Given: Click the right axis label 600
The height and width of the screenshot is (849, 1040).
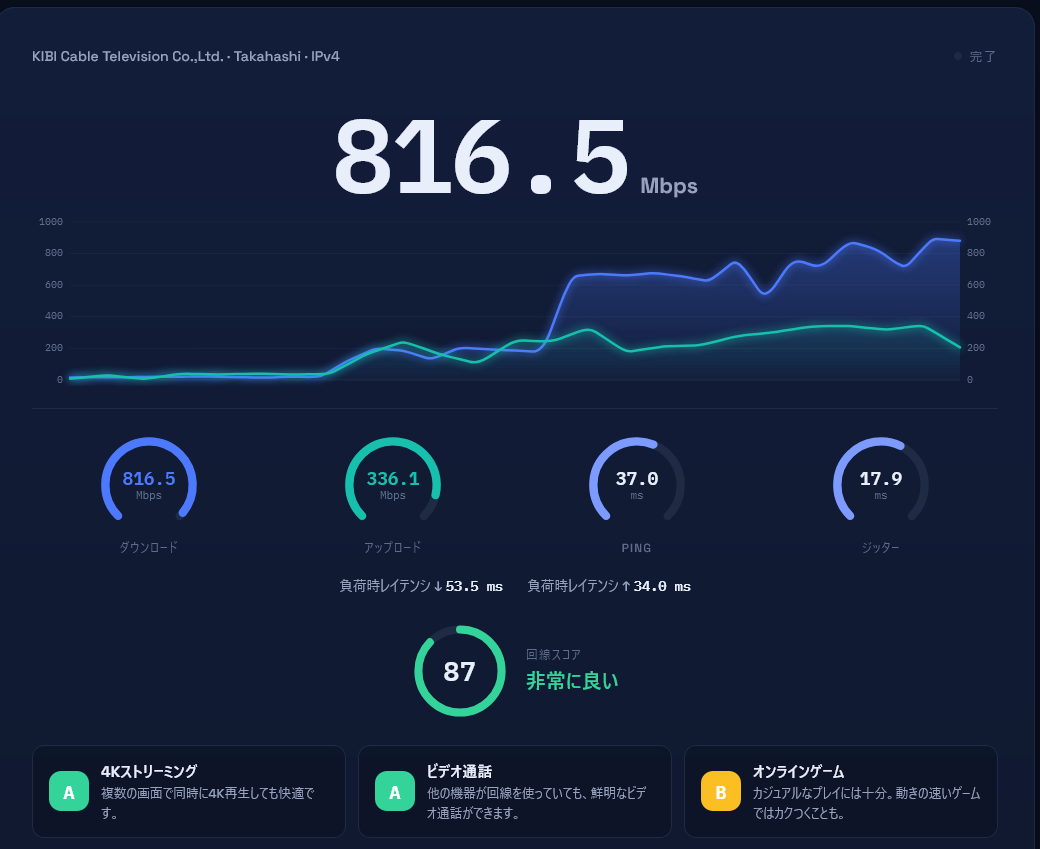Looking at the screenshot, I should tap(976, 285).
